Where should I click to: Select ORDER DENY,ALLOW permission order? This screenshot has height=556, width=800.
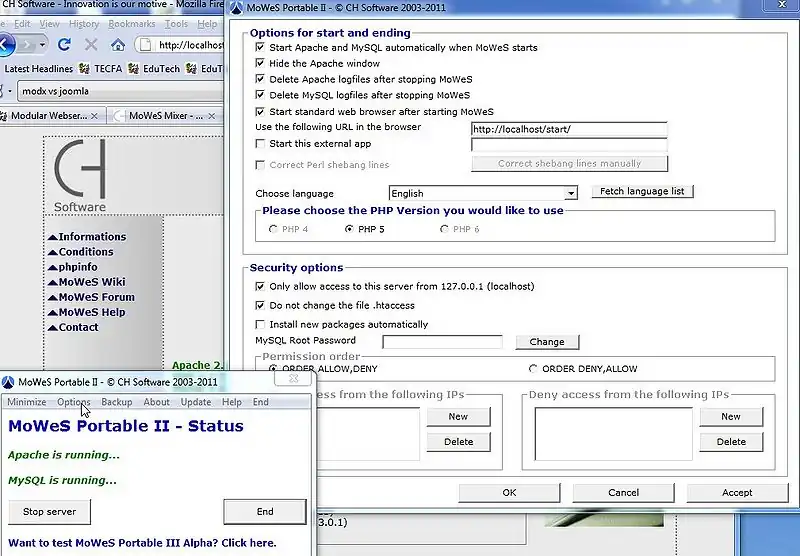(x=533, y=369)
